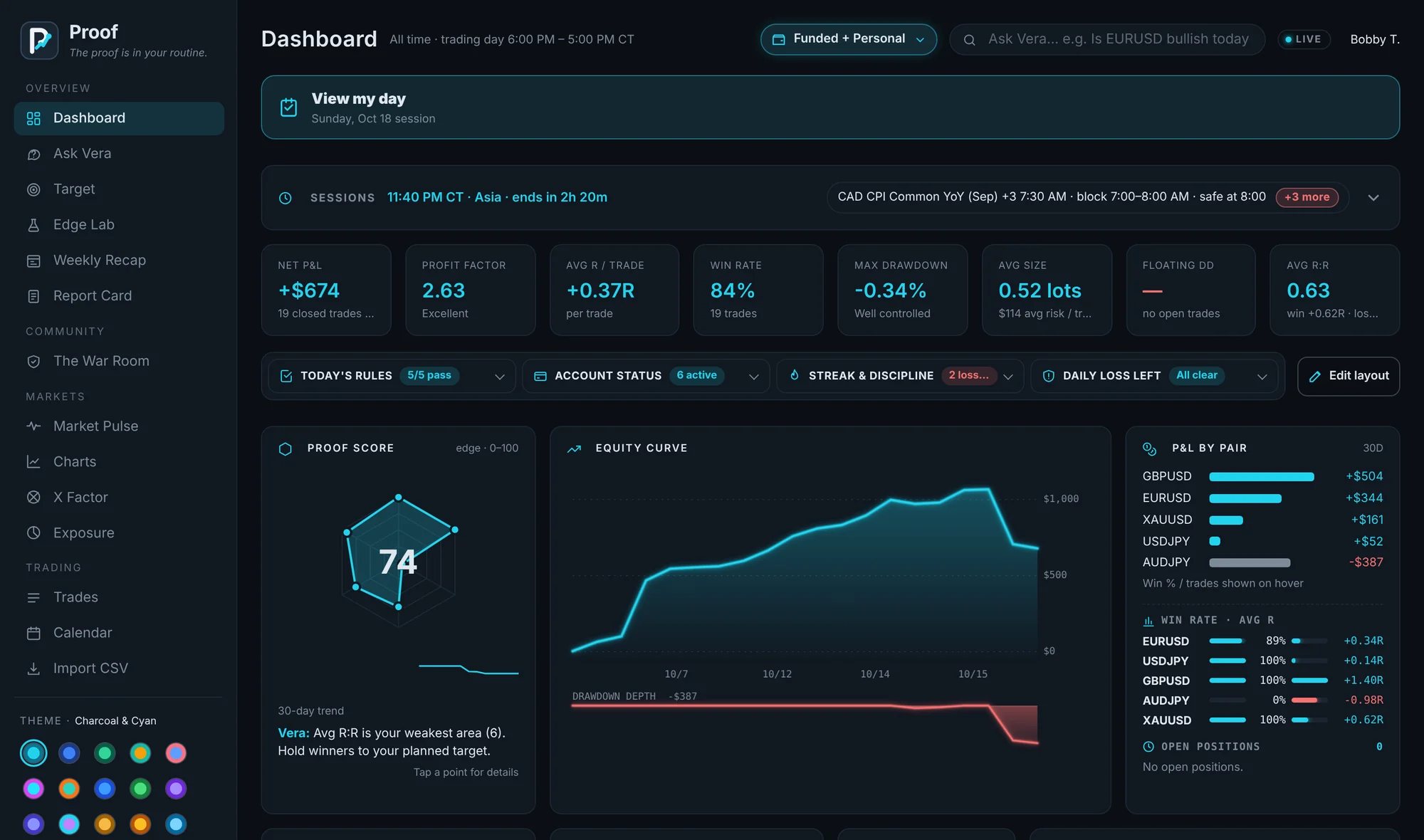Click the Edge Lab flask icon
1424x840 pixels.
coord(33,225)
